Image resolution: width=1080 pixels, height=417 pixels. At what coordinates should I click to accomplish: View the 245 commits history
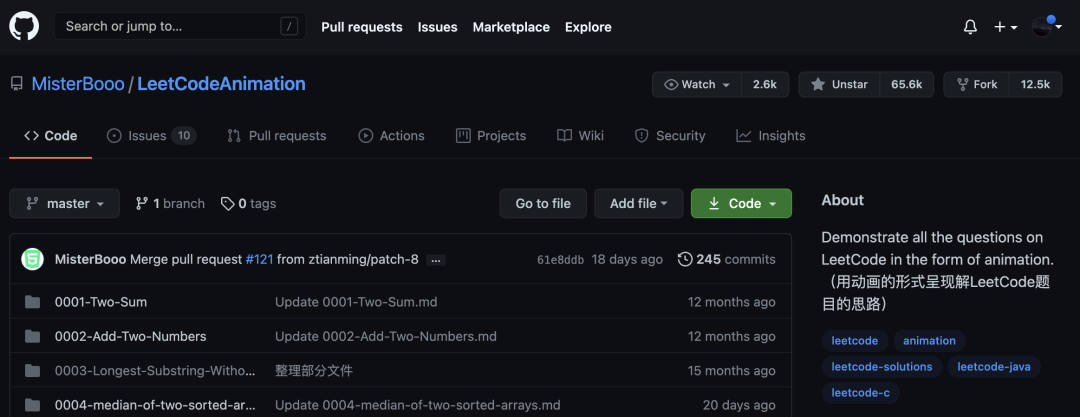(x=727, y=259)
